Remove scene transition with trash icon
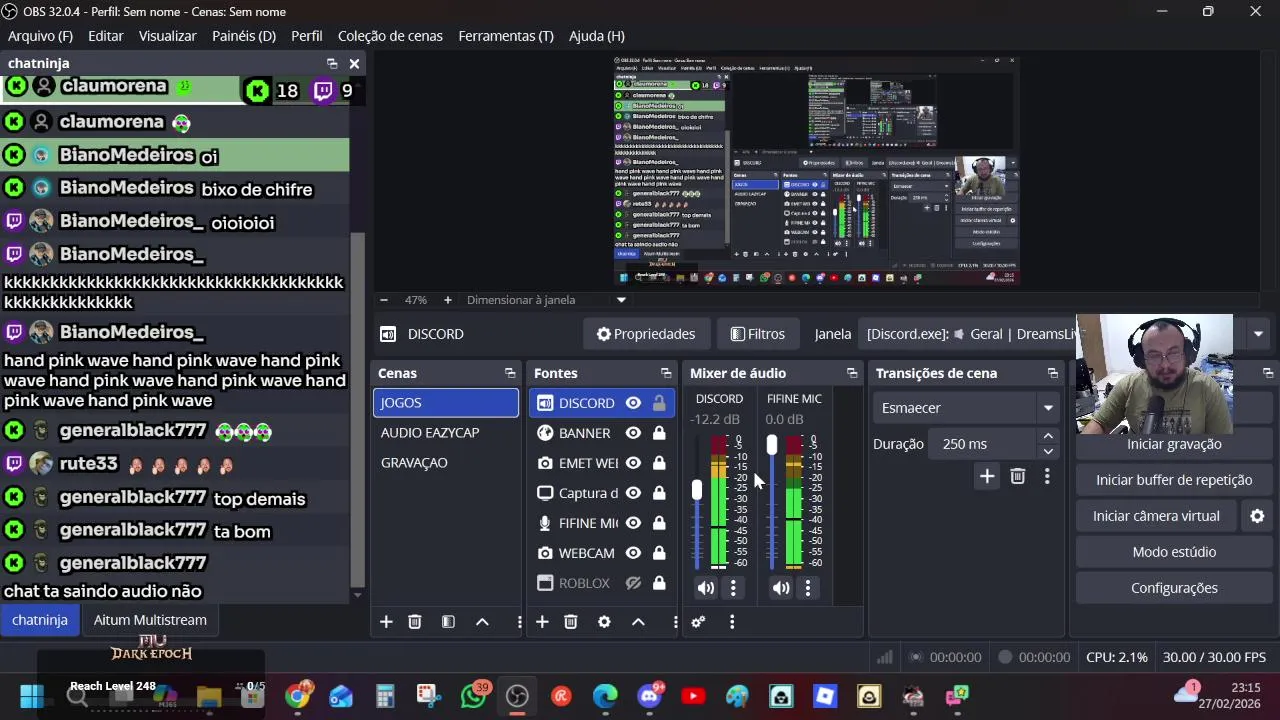 tap(1017, 477)
